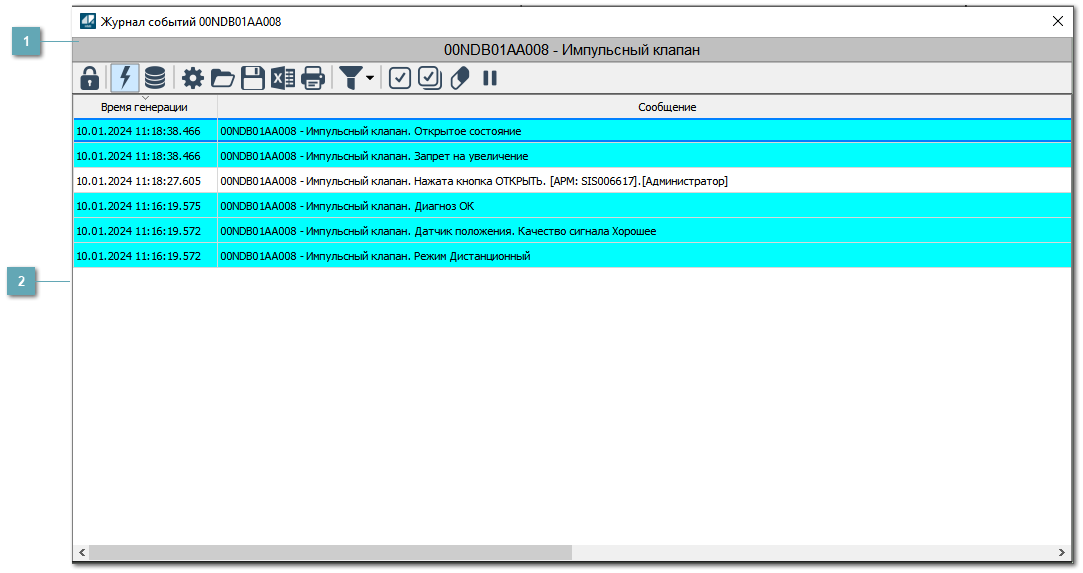
Task: Click the horizontal scrollbar thumb
Action: (330, 553)
